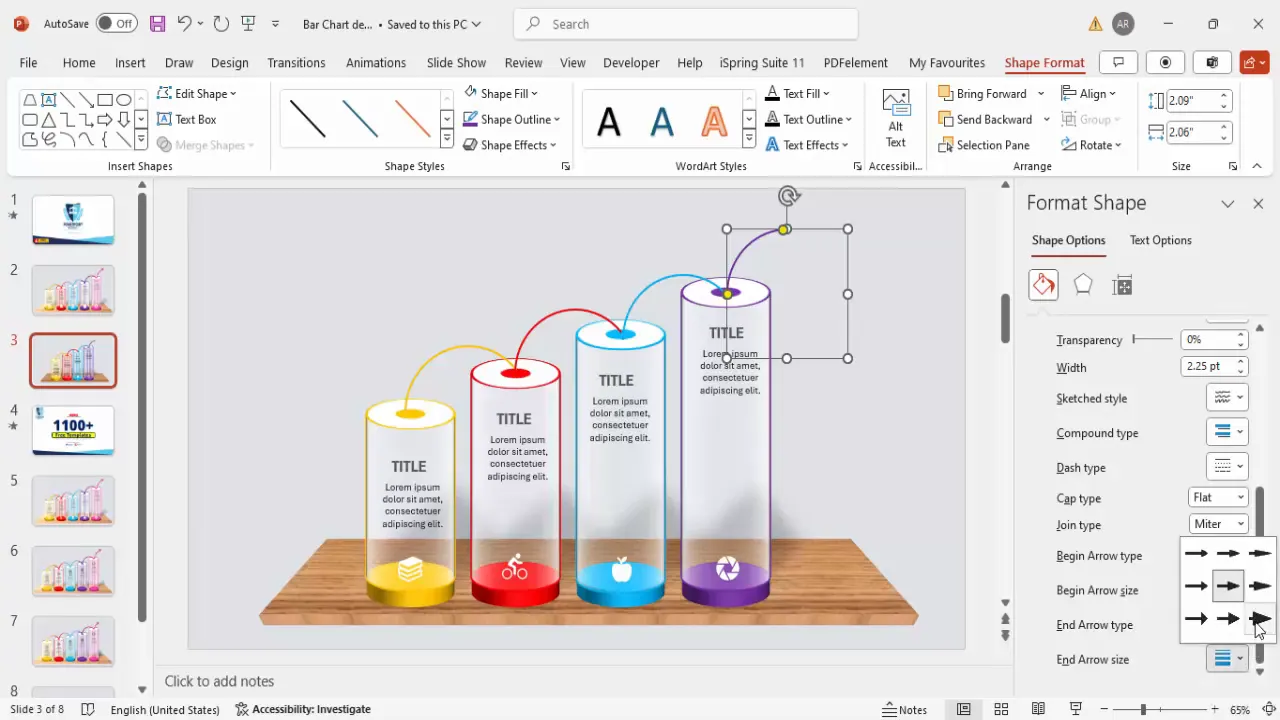The image size is (1280, 720).
Task: Open the Shape Effects dropdown
Action: pyautogui.click(x=510, y=145)
